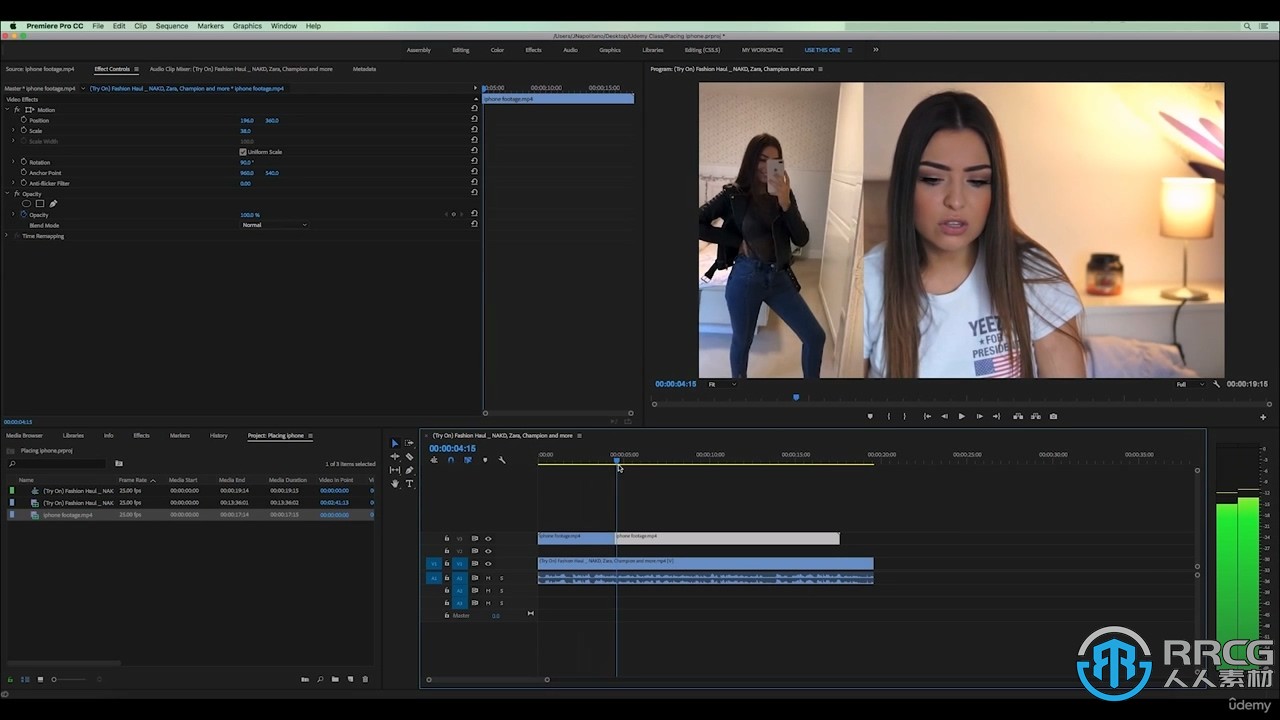Add marker in Program monitor
Image resolution: width=1280 pixels, height=720 pixels.
(x=870, y=416)
